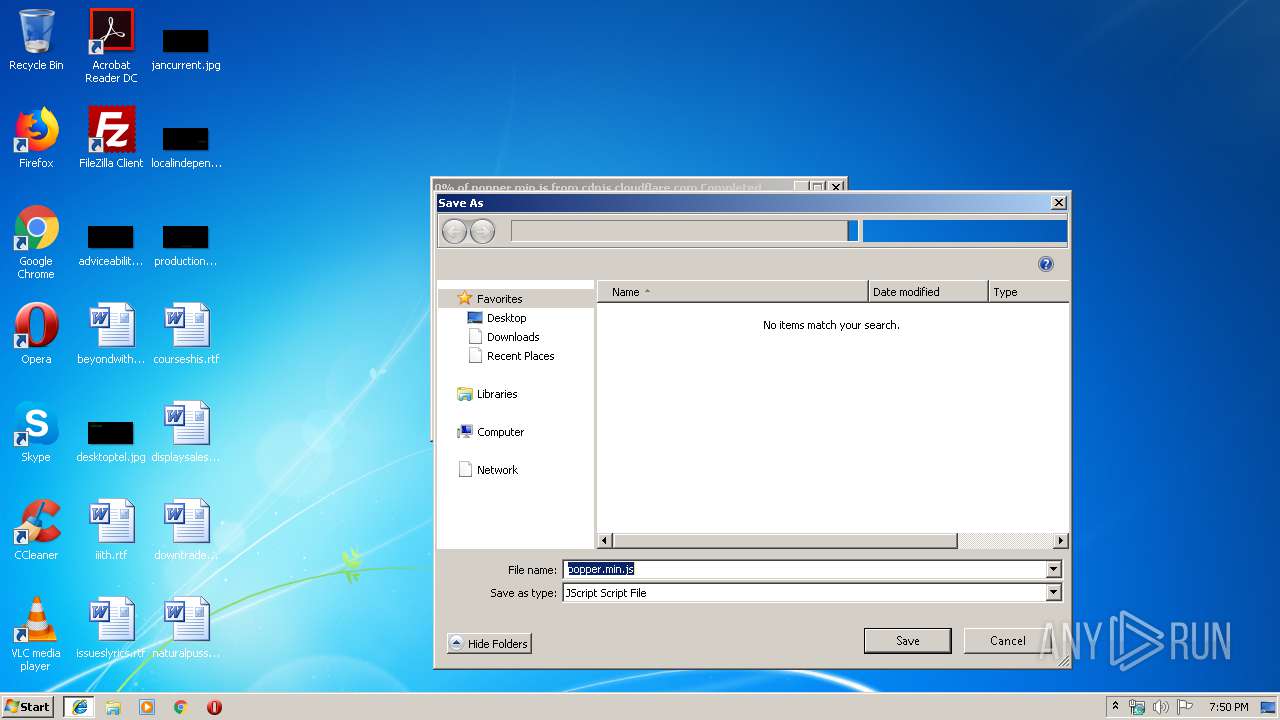Click the horizontal scrollbar thumb in file list

click(785, 541)
